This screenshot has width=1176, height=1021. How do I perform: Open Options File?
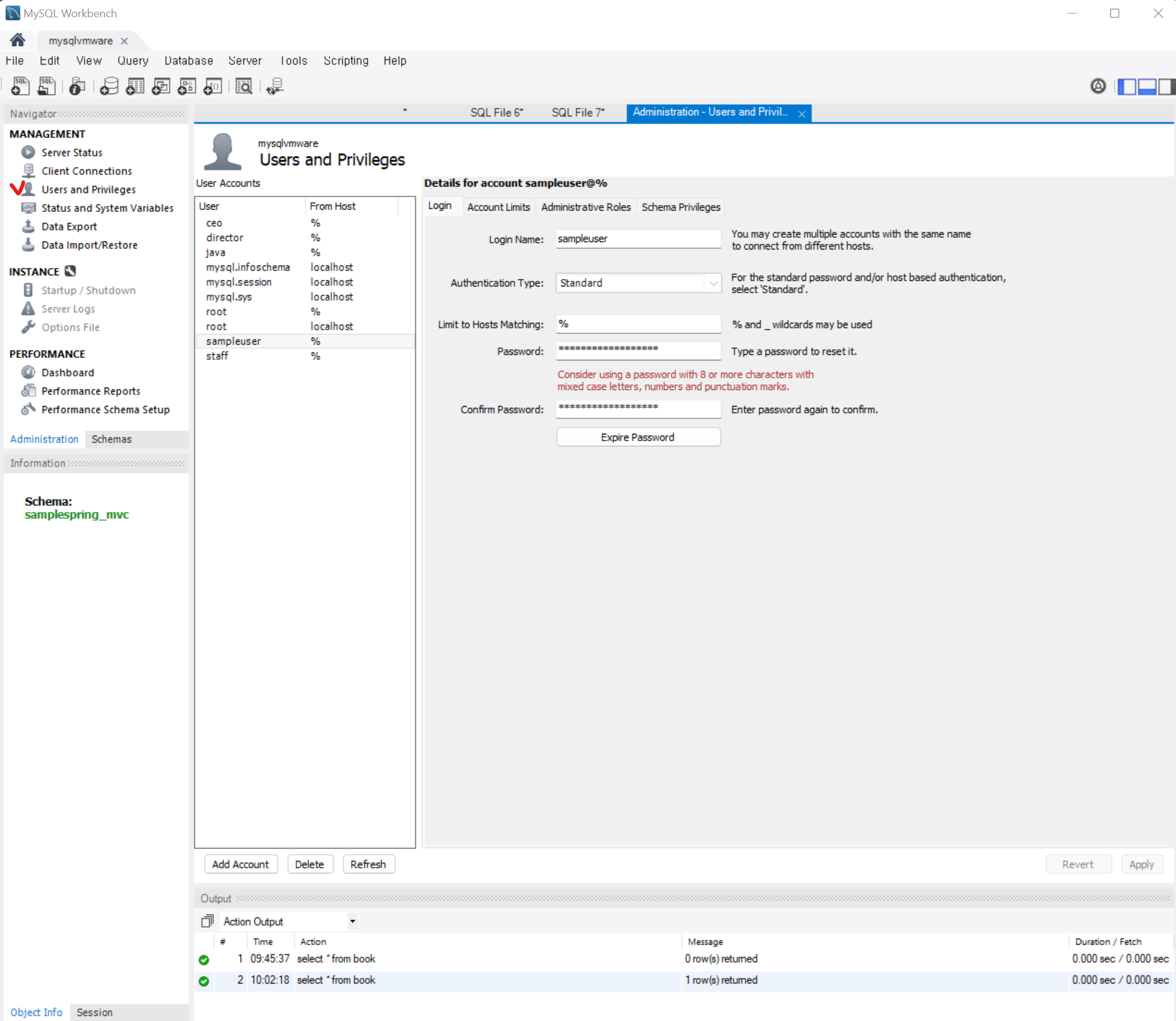pos(70,327)
